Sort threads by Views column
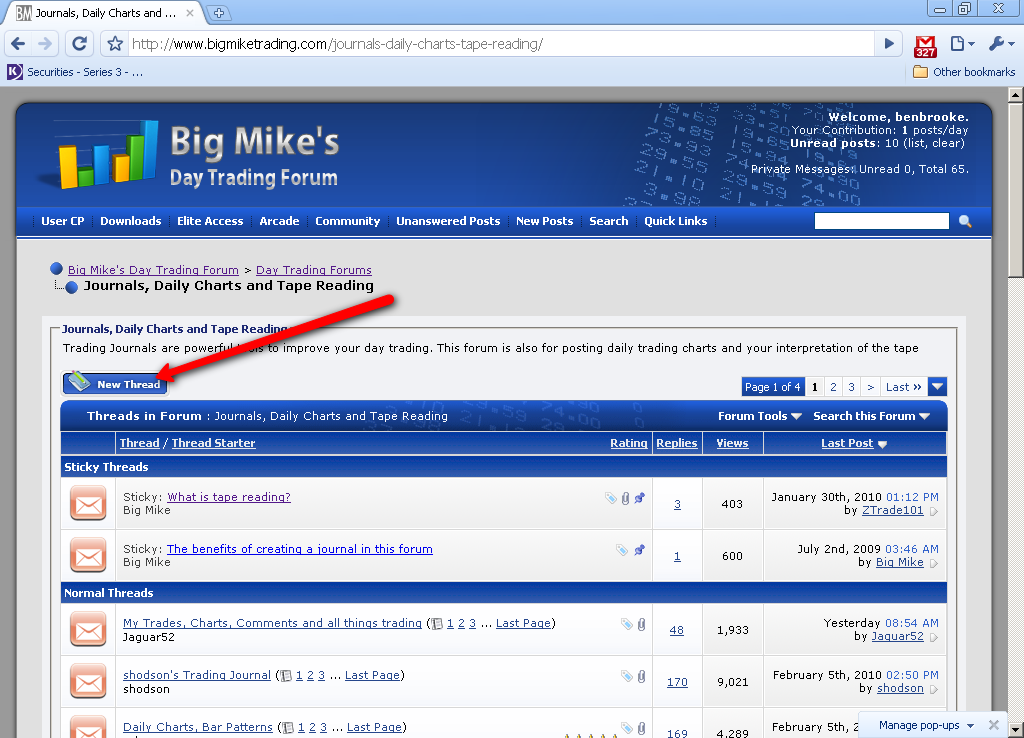This screenshot has width=1024, height=738. pos(732,443)
